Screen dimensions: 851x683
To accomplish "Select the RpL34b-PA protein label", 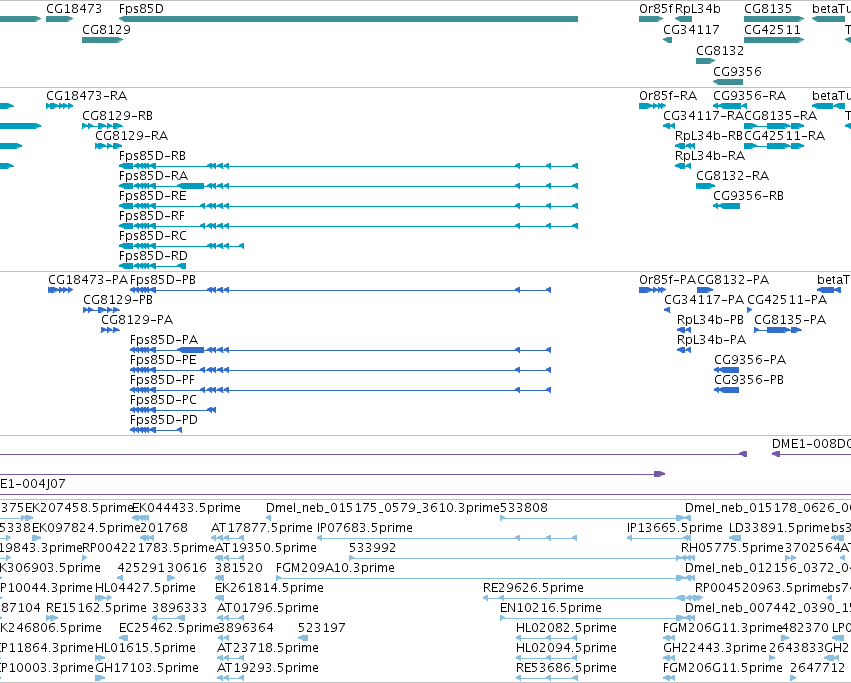I will point(712,340).
